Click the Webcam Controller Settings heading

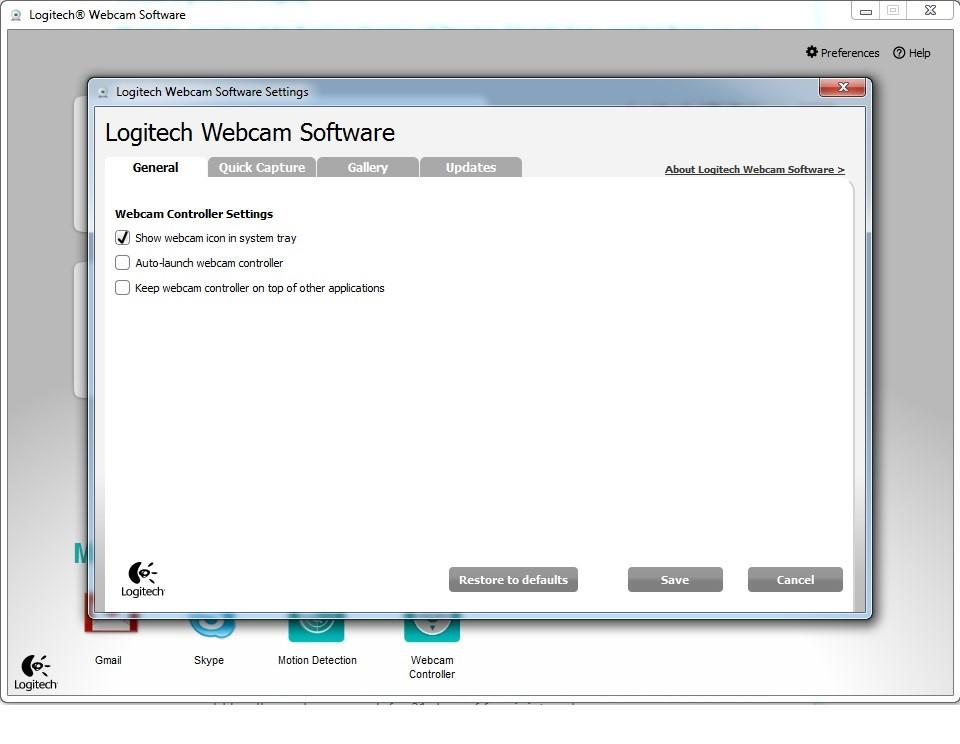tap(194, 214)
